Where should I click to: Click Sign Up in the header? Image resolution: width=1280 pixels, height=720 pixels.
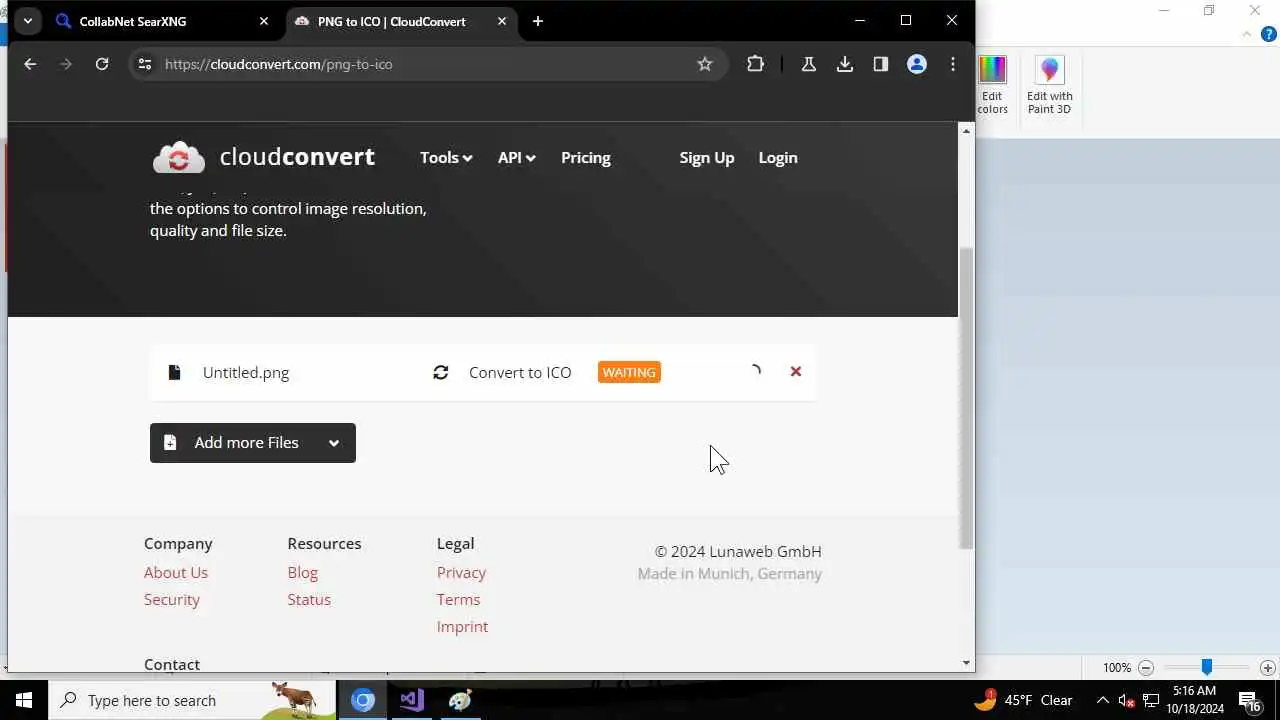coord(707,157)
